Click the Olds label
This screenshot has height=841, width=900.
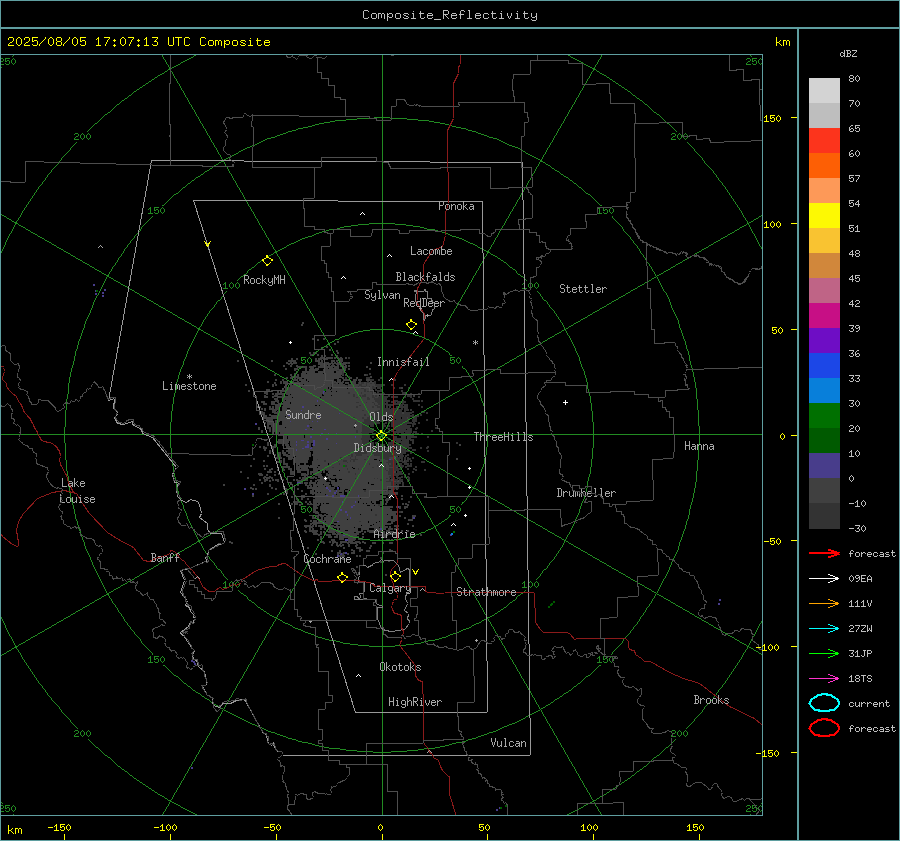pyautogui.click(x=381, y=417)
